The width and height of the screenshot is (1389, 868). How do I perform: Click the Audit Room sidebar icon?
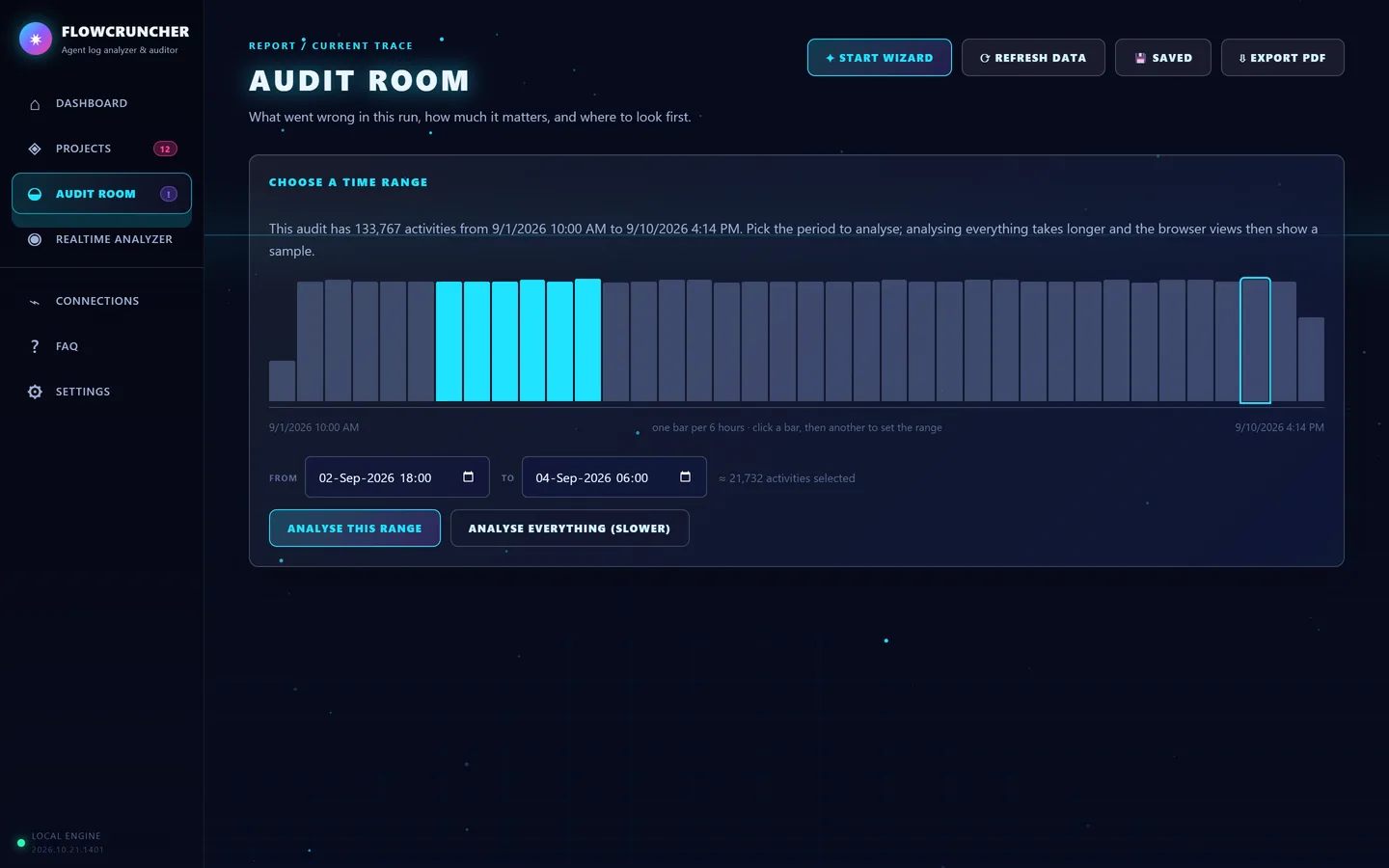[x=35, y=194]
